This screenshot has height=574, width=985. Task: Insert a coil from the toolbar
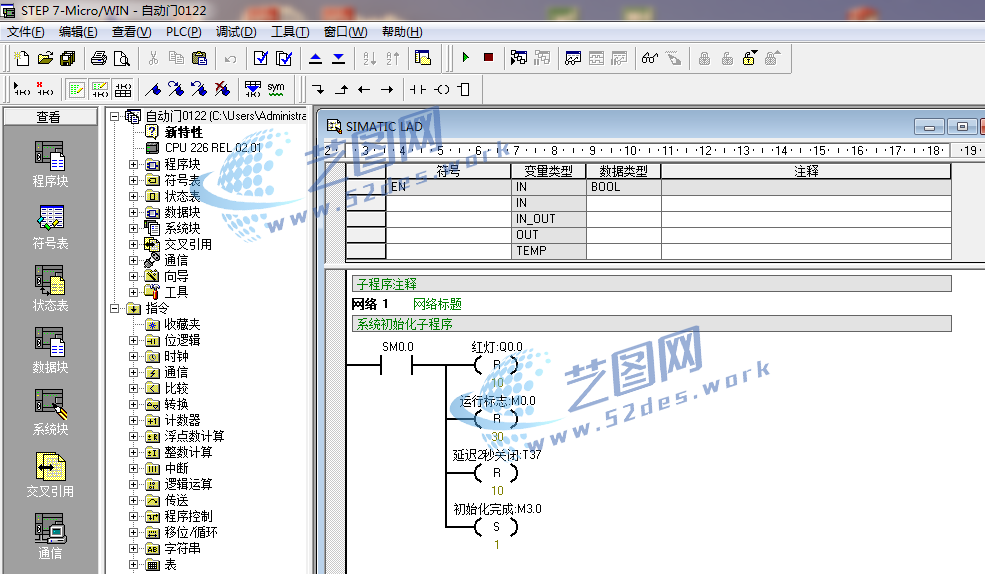click(442, 90)
